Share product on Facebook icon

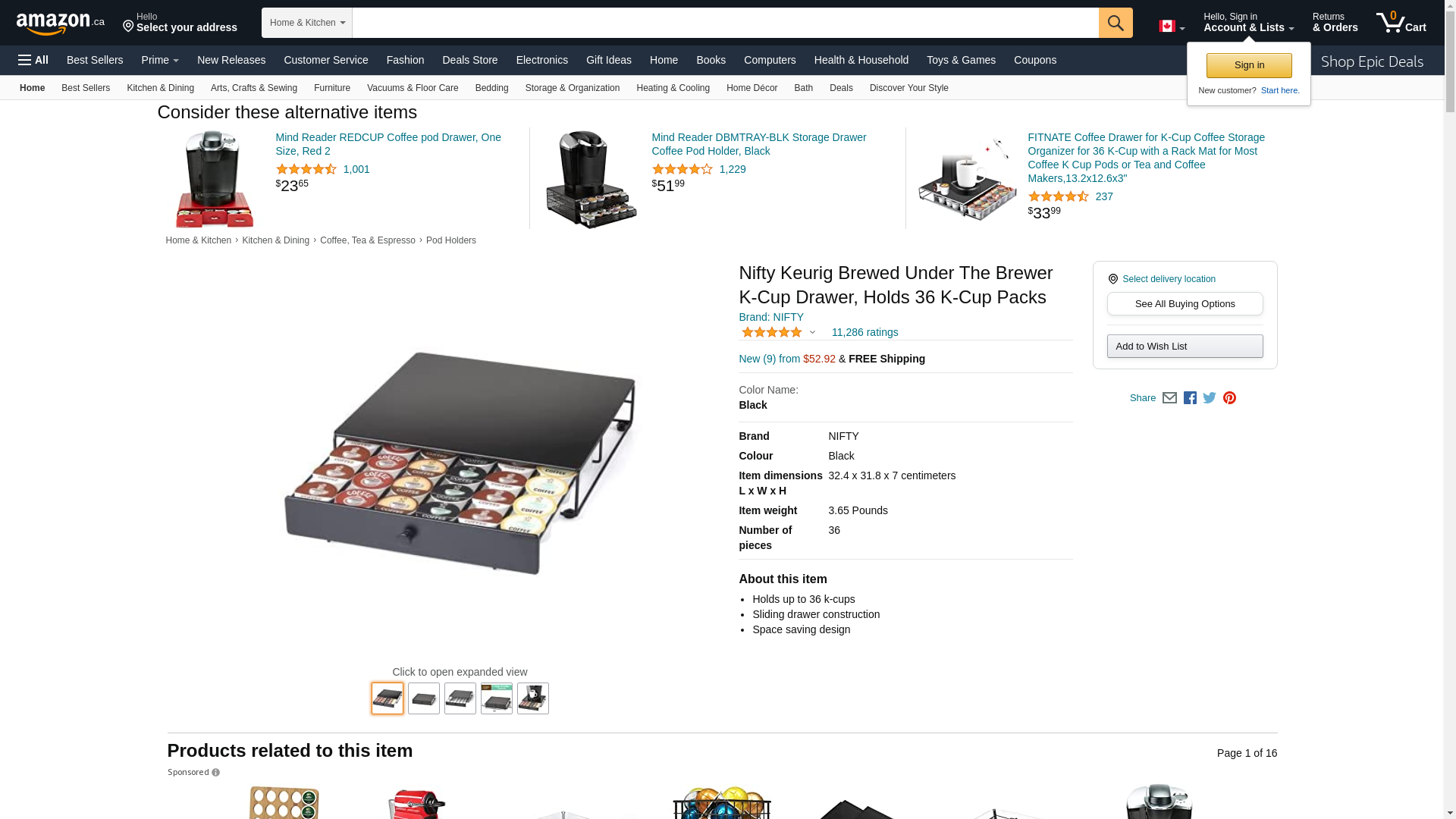[1190, 398]
